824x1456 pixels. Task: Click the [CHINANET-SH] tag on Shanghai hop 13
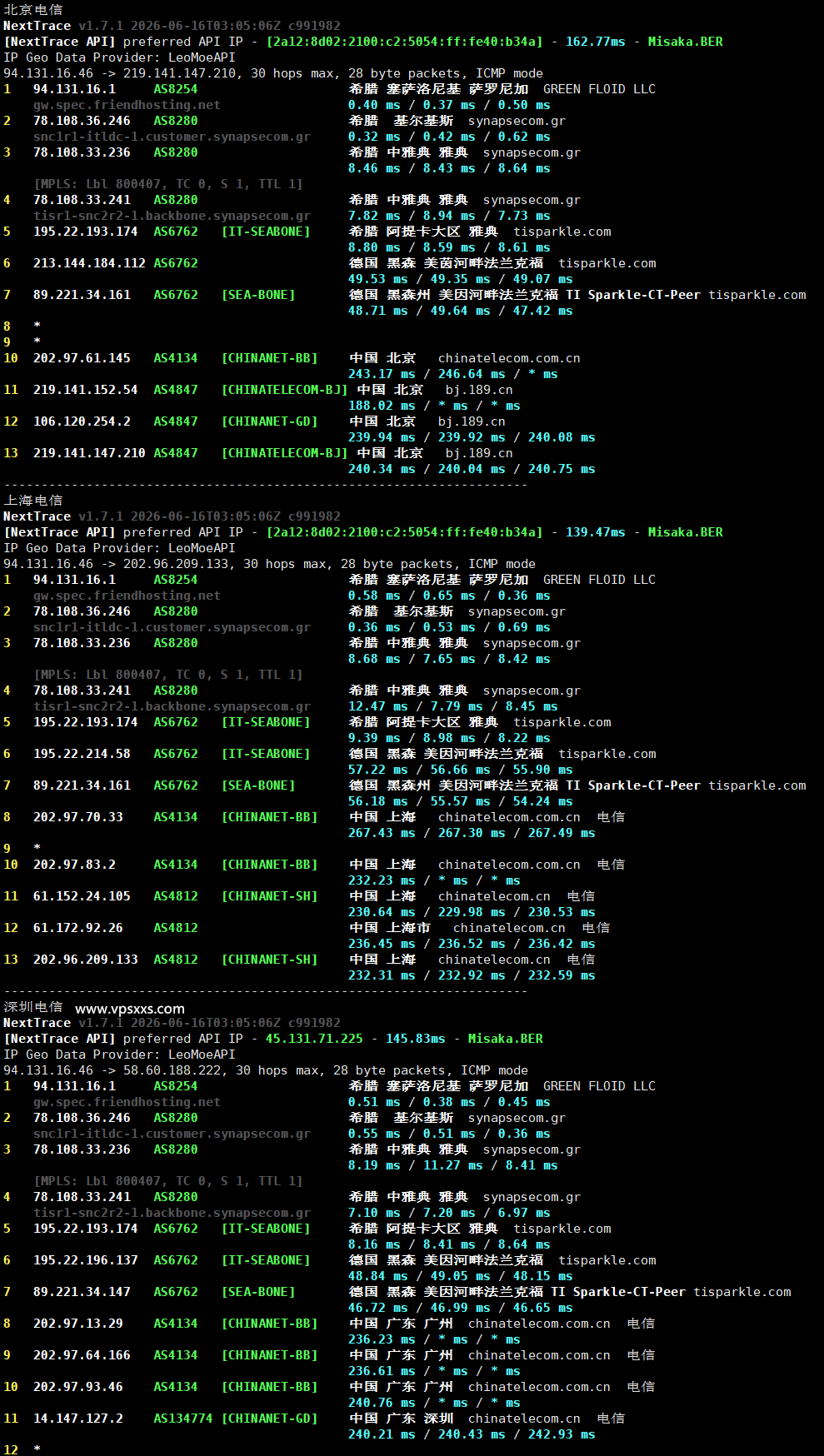click(269, 960)
